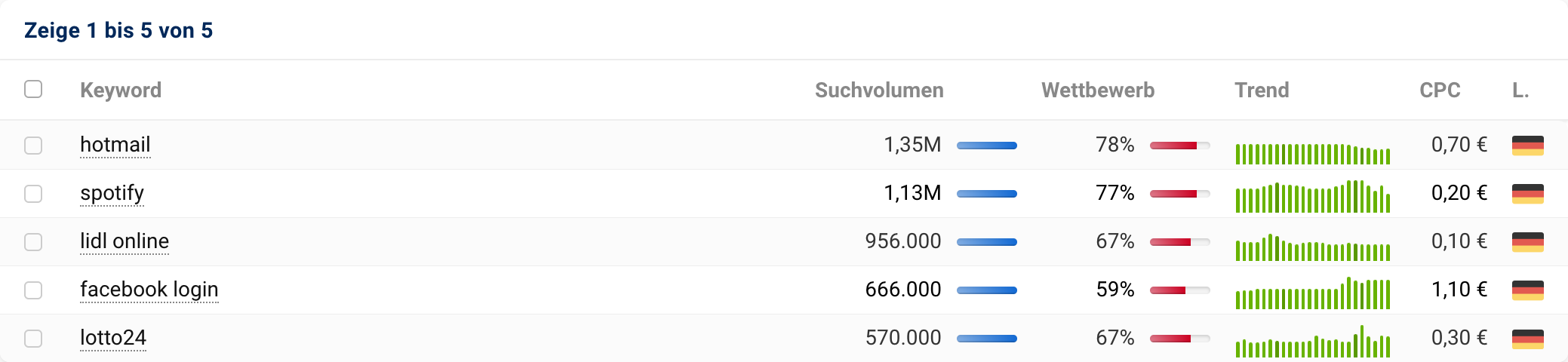
Task: Sort table by Suchvolumen column
Action: click(x=879, y=90)
